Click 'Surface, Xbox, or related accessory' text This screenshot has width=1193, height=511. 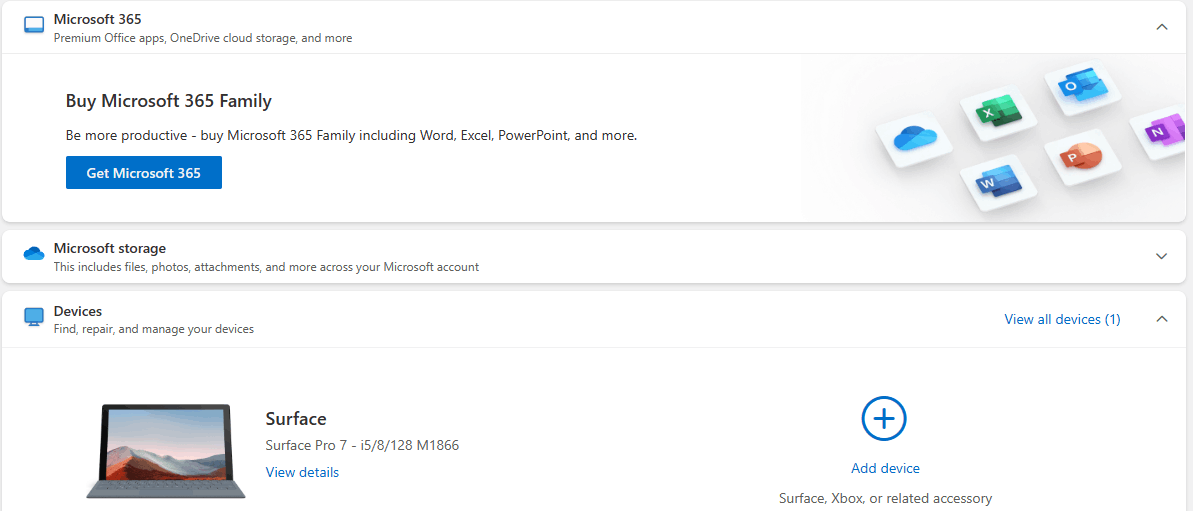pyautogui.click(x=886, y=499)
